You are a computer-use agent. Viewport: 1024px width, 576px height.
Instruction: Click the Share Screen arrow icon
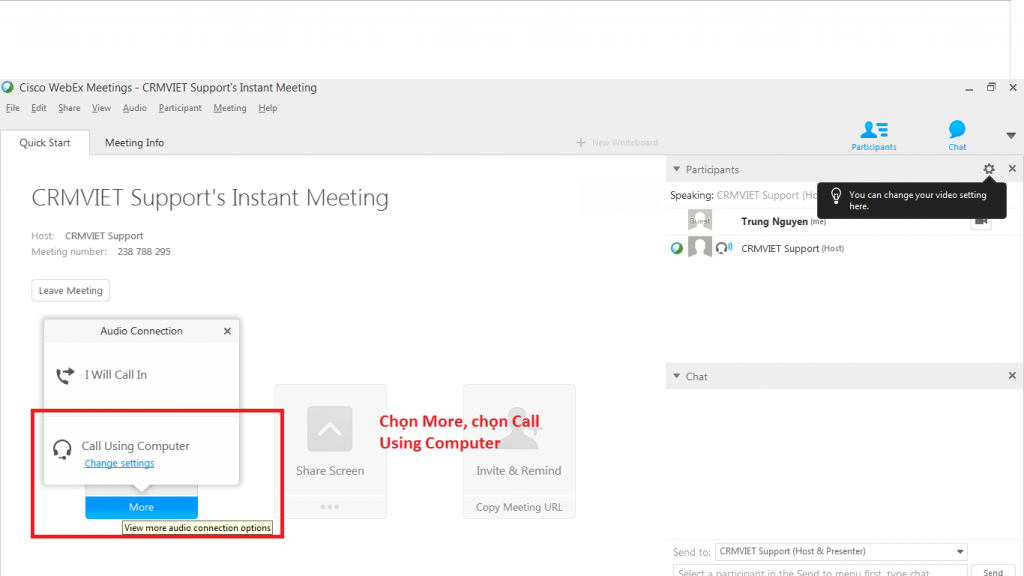[x=330, y=429]
